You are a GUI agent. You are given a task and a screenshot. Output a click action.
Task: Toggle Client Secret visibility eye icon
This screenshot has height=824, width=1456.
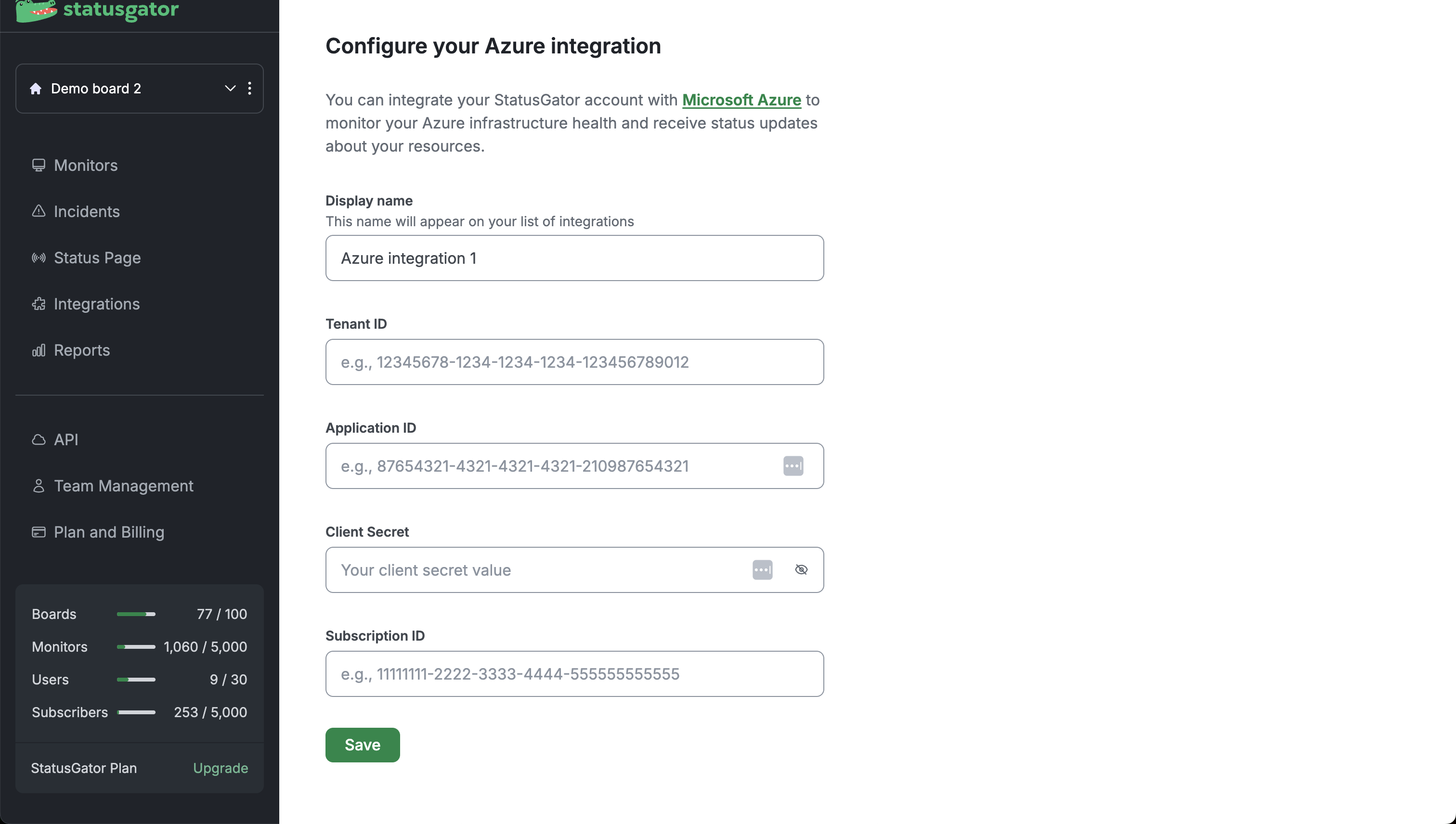pyautogui.click(x=801, y=570)
